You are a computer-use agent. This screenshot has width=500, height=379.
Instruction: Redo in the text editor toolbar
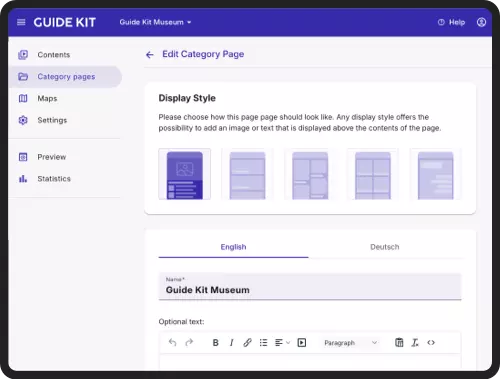click(x=189, y=342)
